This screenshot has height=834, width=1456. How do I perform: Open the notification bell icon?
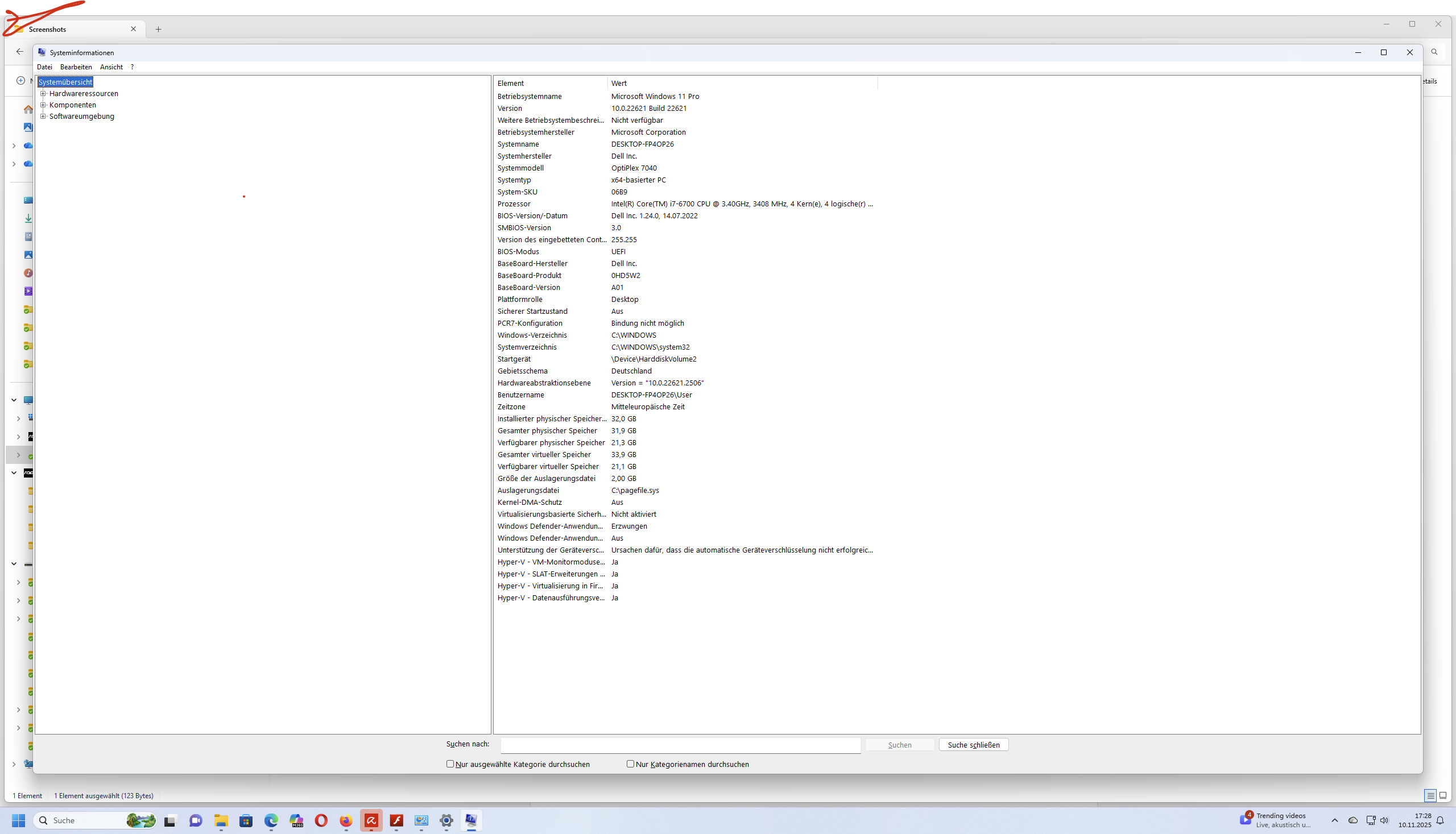tap(1440, 820)
